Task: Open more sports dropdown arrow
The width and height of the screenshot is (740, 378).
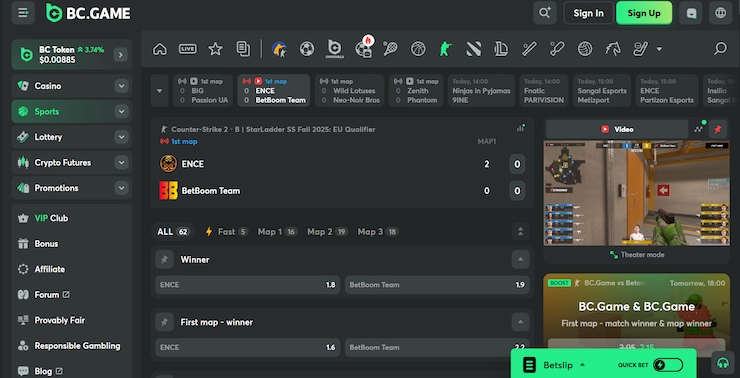Action: [x=659, y=49]
